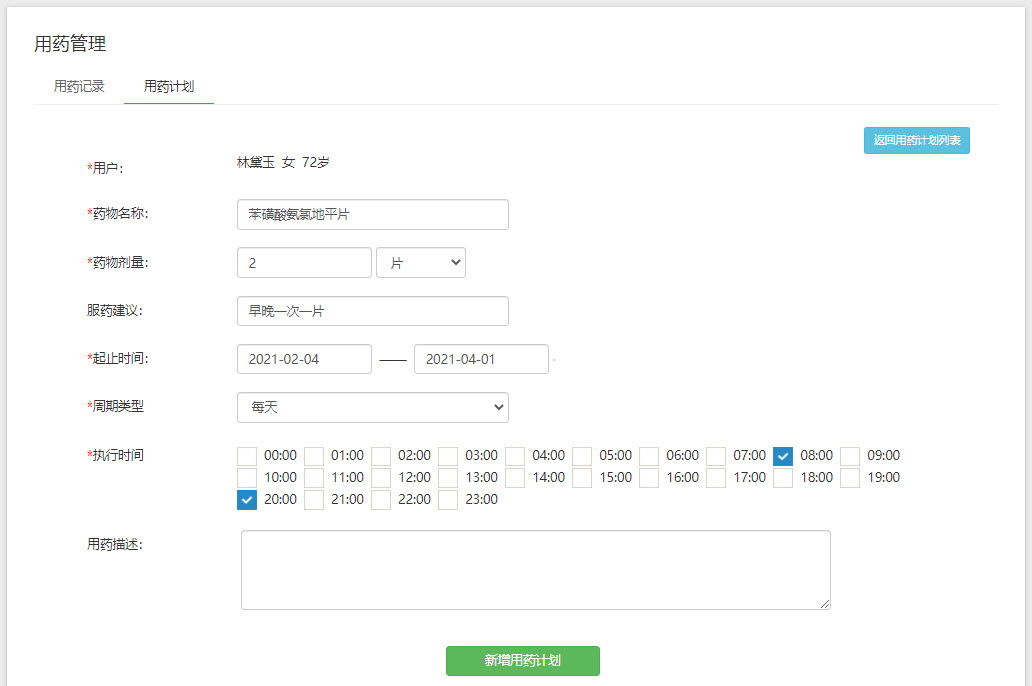This screenshot has height=686, width=1032.
Task: Select the 23:00 time slot
Action: (447, 499)
